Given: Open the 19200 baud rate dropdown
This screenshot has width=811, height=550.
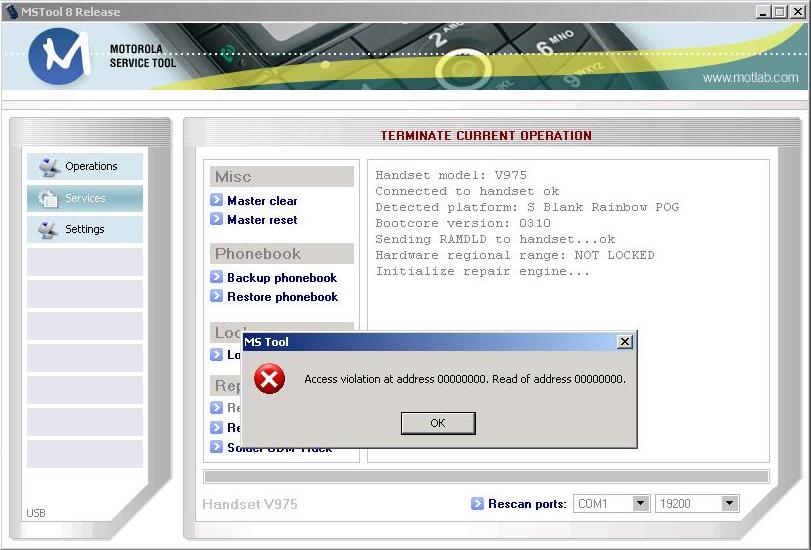Looking at the screenshot, I should click(729, 503).
